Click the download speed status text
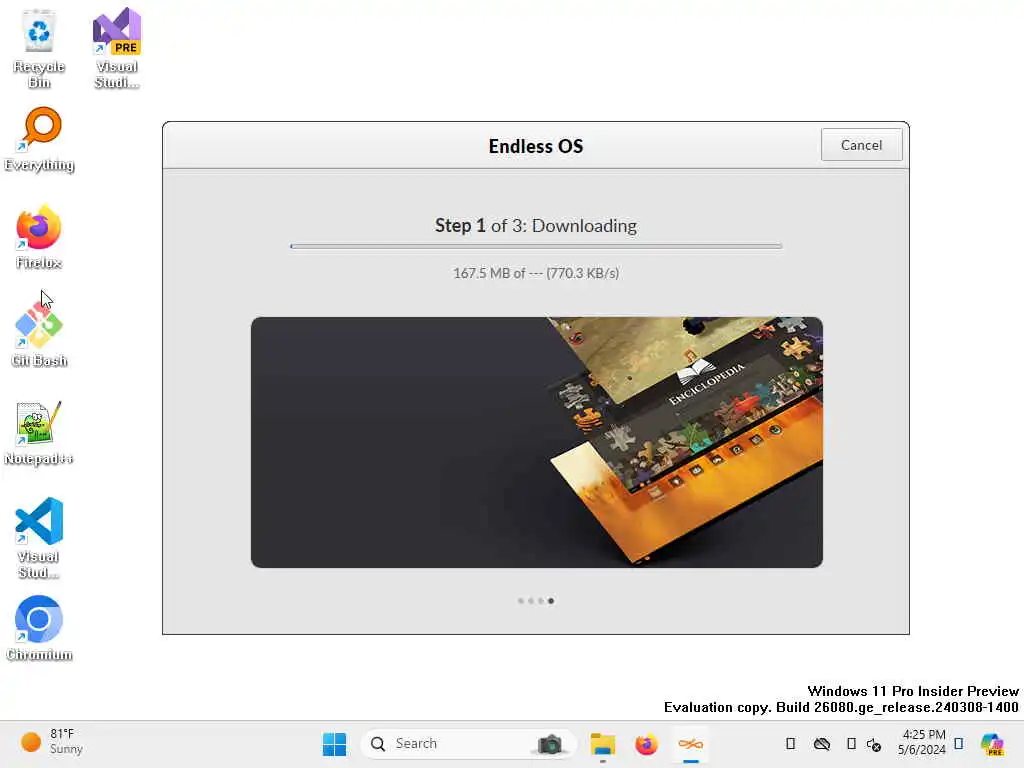This screenshot has width=1024, height=768. pos(536,273)
